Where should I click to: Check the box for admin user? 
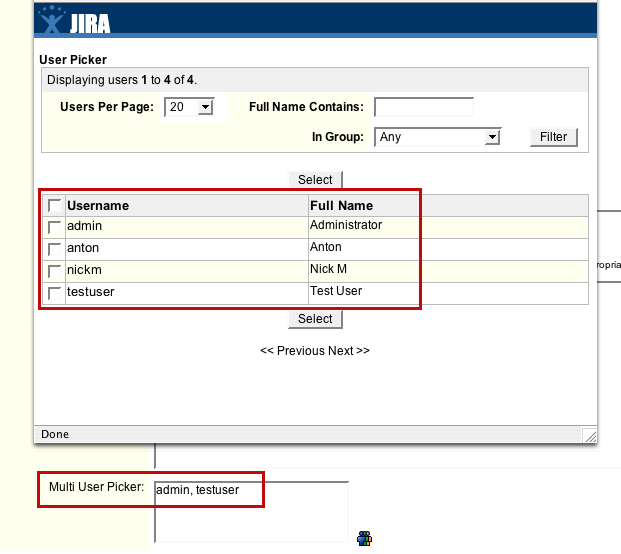[54, 227]
